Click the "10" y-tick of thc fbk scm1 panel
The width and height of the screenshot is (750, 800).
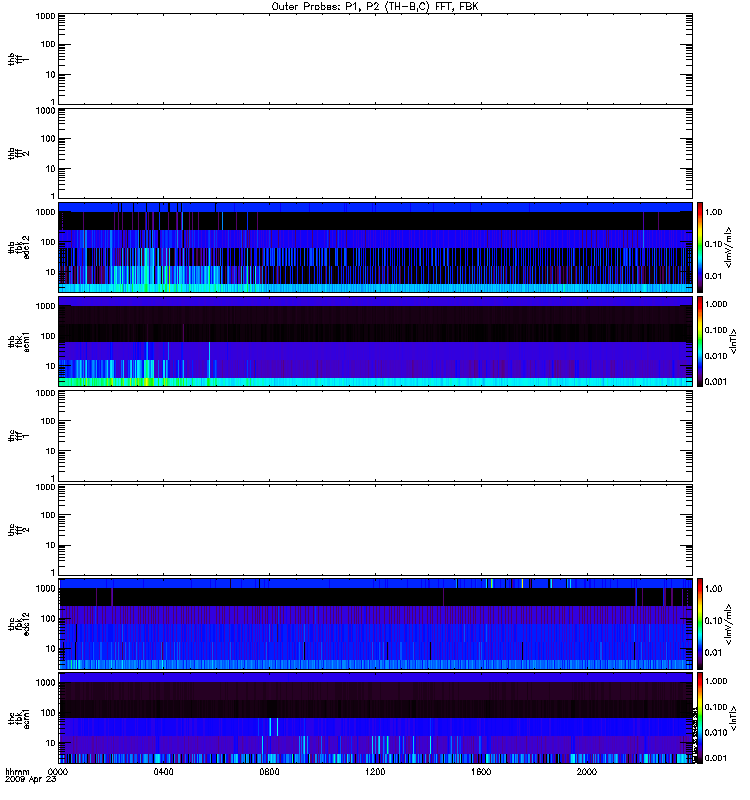pyautogui.click(x=51, y=743)
